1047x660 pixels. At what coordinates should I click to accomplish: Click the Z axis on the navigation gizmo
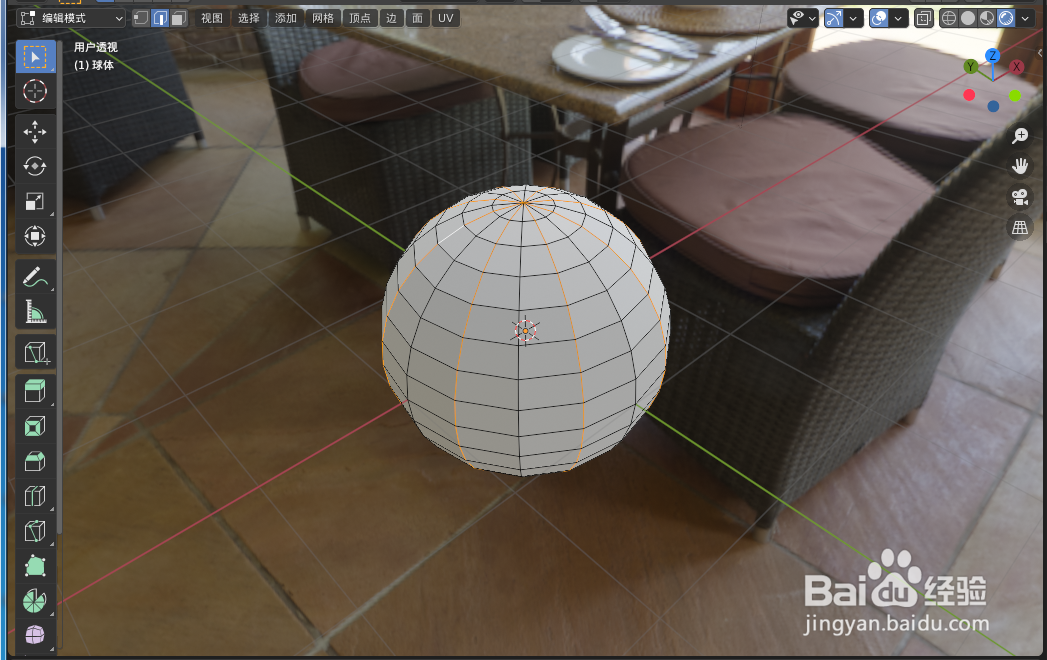point(991,56)
